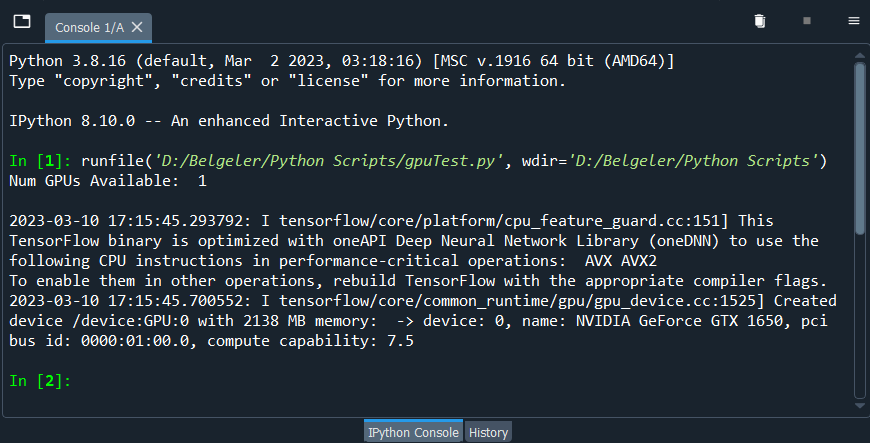Switch to the History tab
870x443 pixels.
point(489,432)
